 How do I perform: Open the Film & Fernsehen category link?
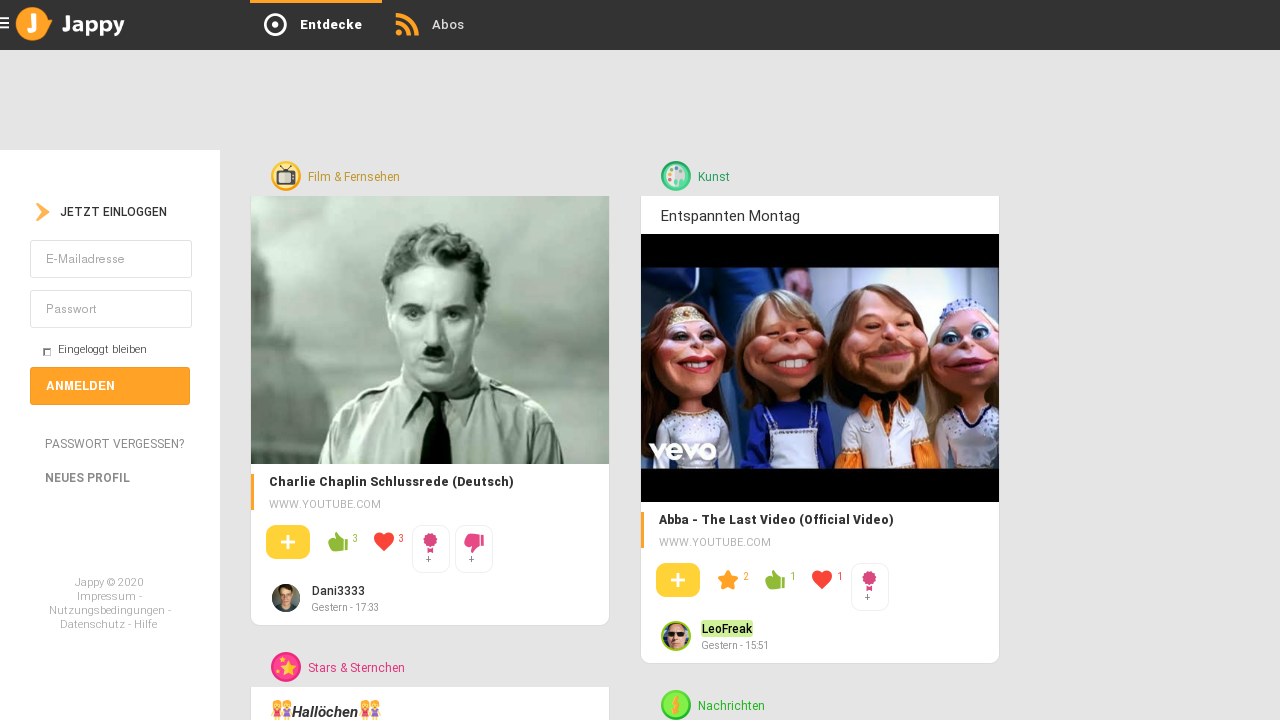[x=354, y=177]
